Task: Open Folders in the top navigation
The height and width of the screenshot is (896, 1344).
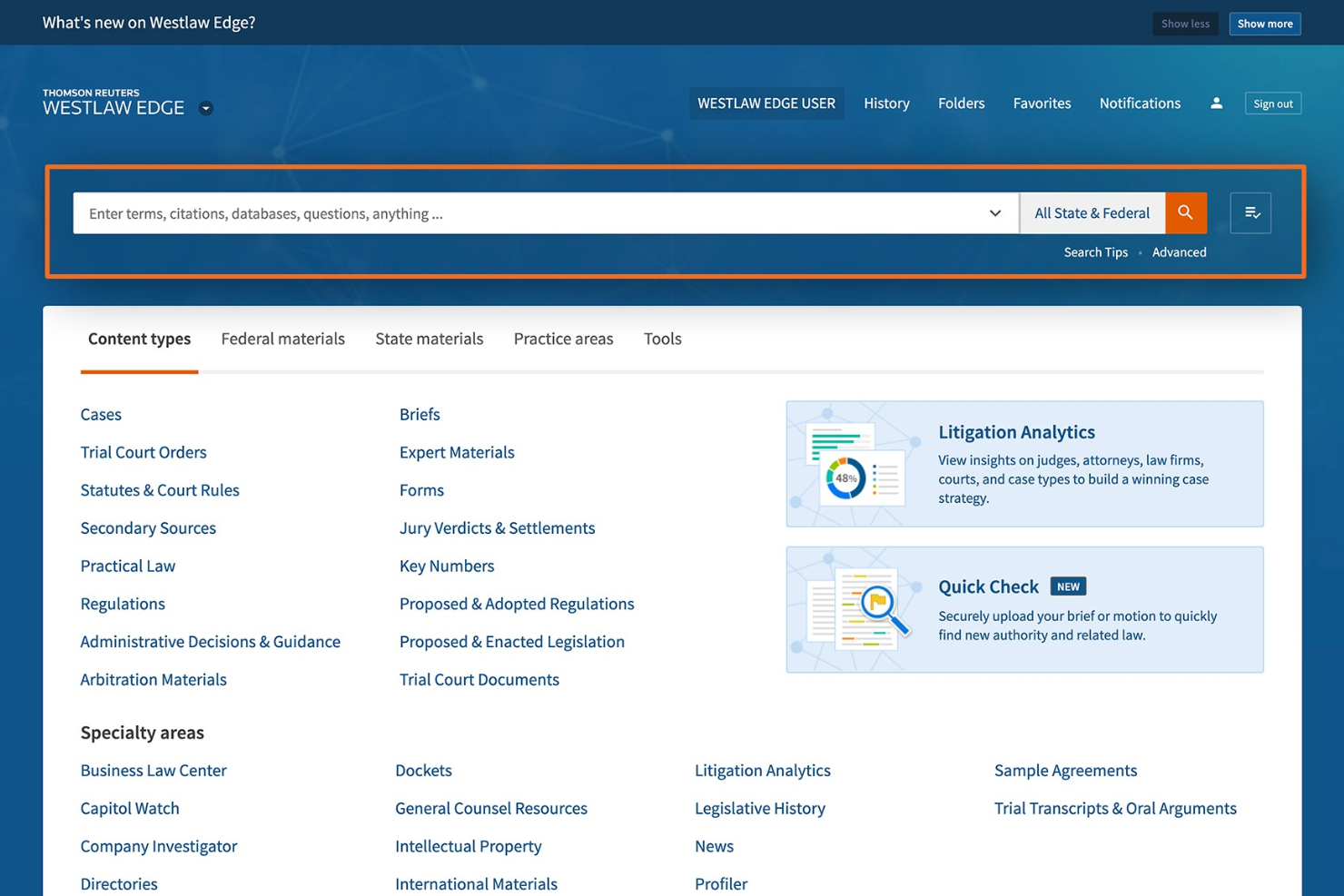Action: point(961,103)
